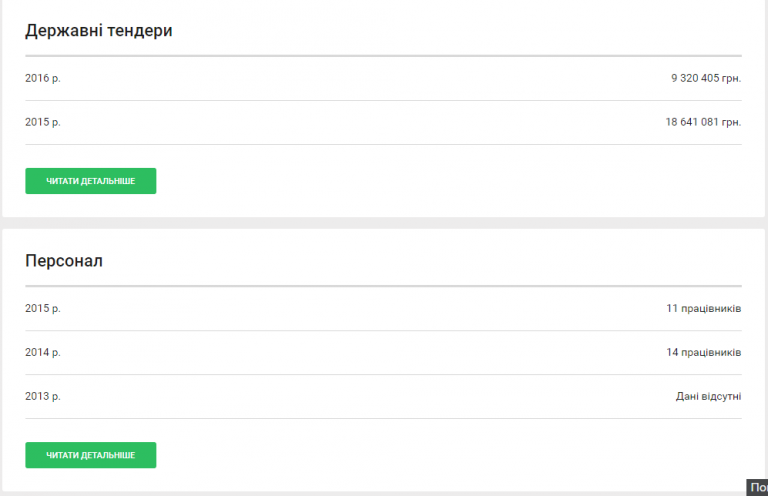Click the 'Дані відсутні' text
The height and width of the screenshot is (496, 768).
[708, 396]
